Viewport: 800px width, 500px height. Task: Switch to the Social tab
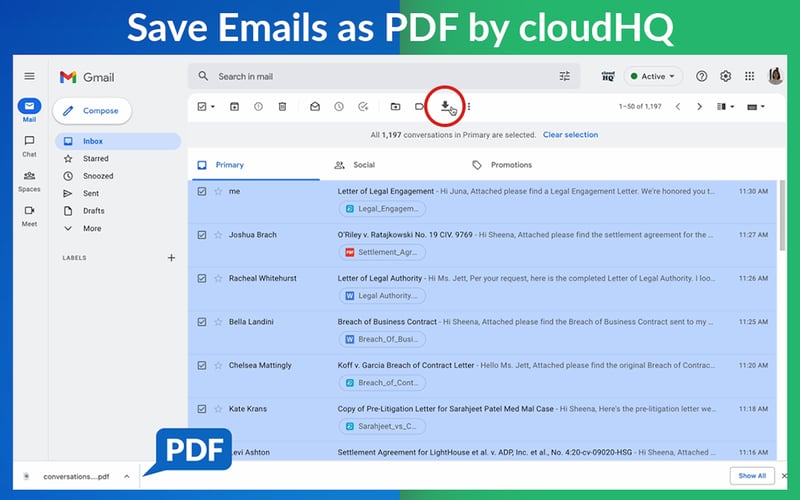[364, 165]
